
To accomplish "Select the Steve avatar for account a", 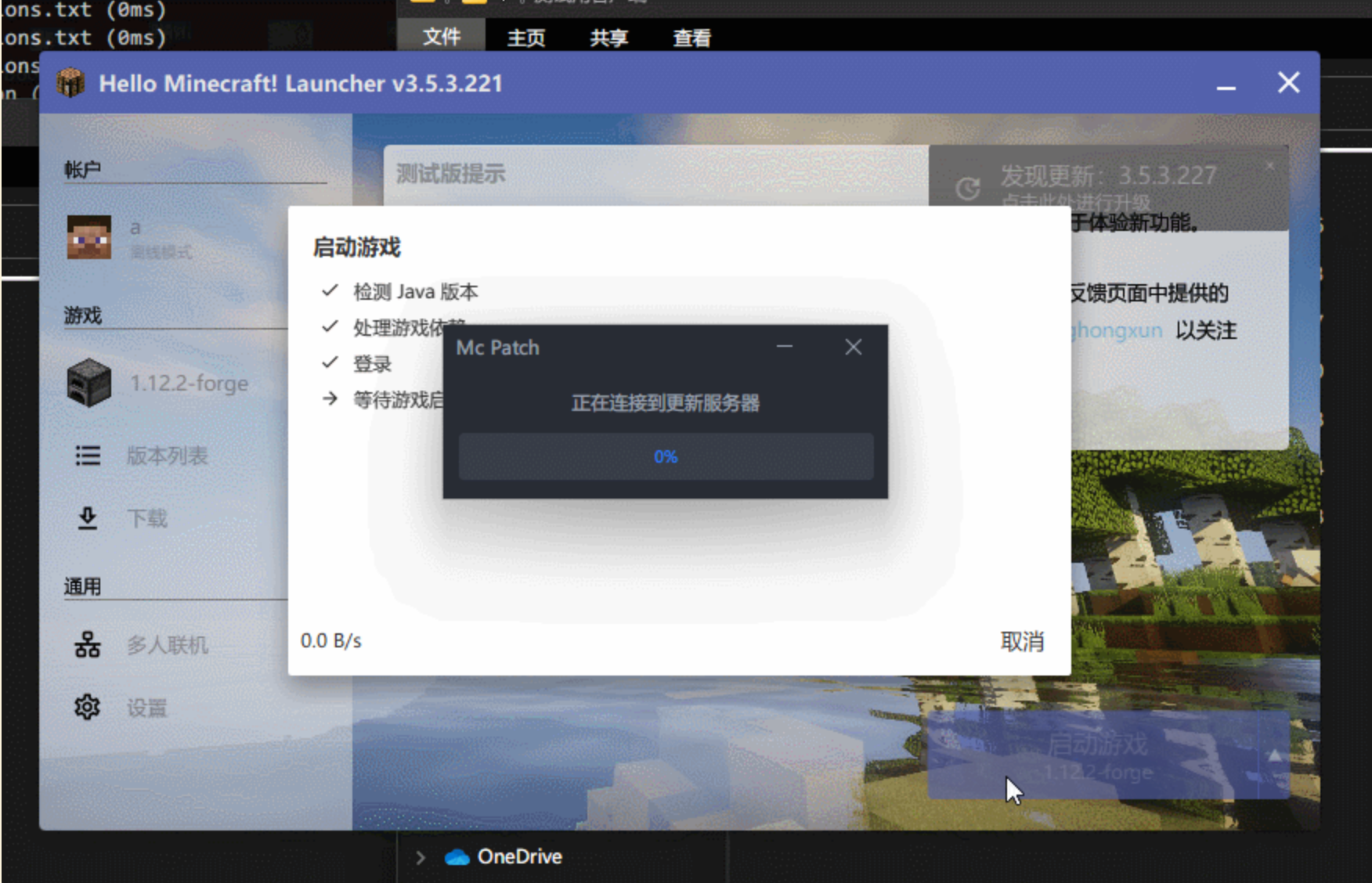I will click(x=88, y=237).
